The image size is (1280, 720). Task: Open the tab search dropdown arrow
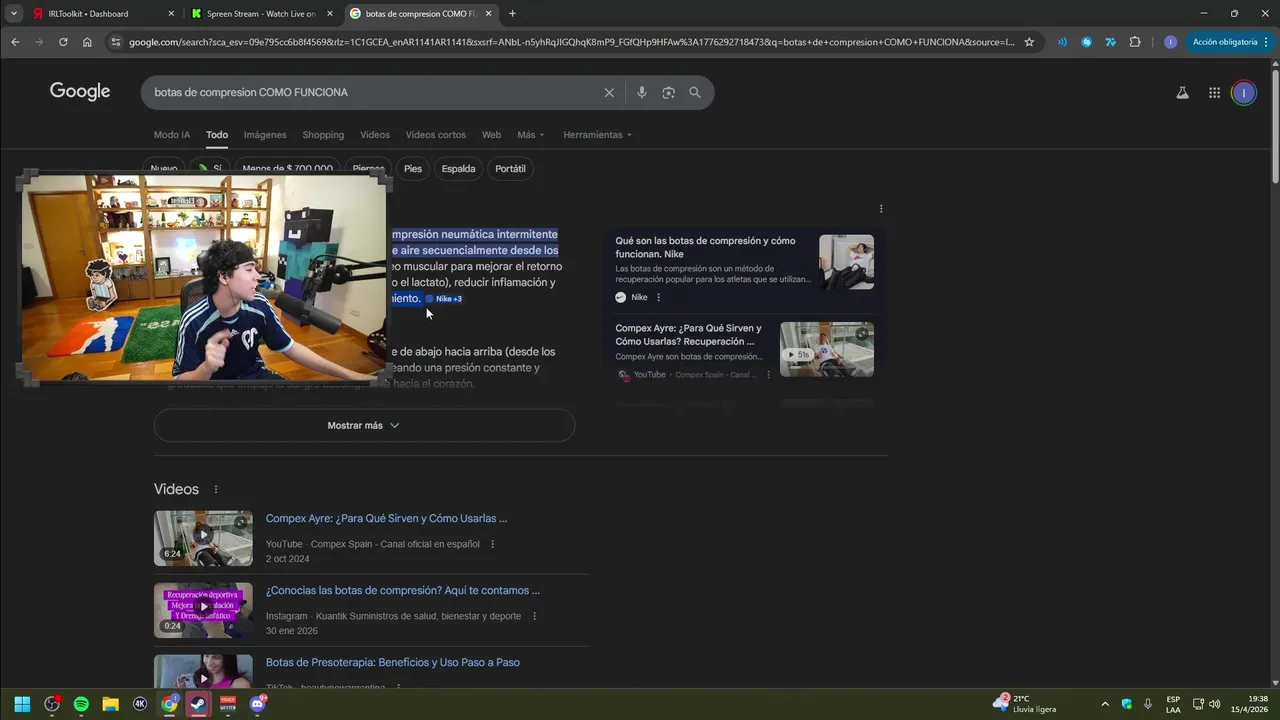click(14, 14)
